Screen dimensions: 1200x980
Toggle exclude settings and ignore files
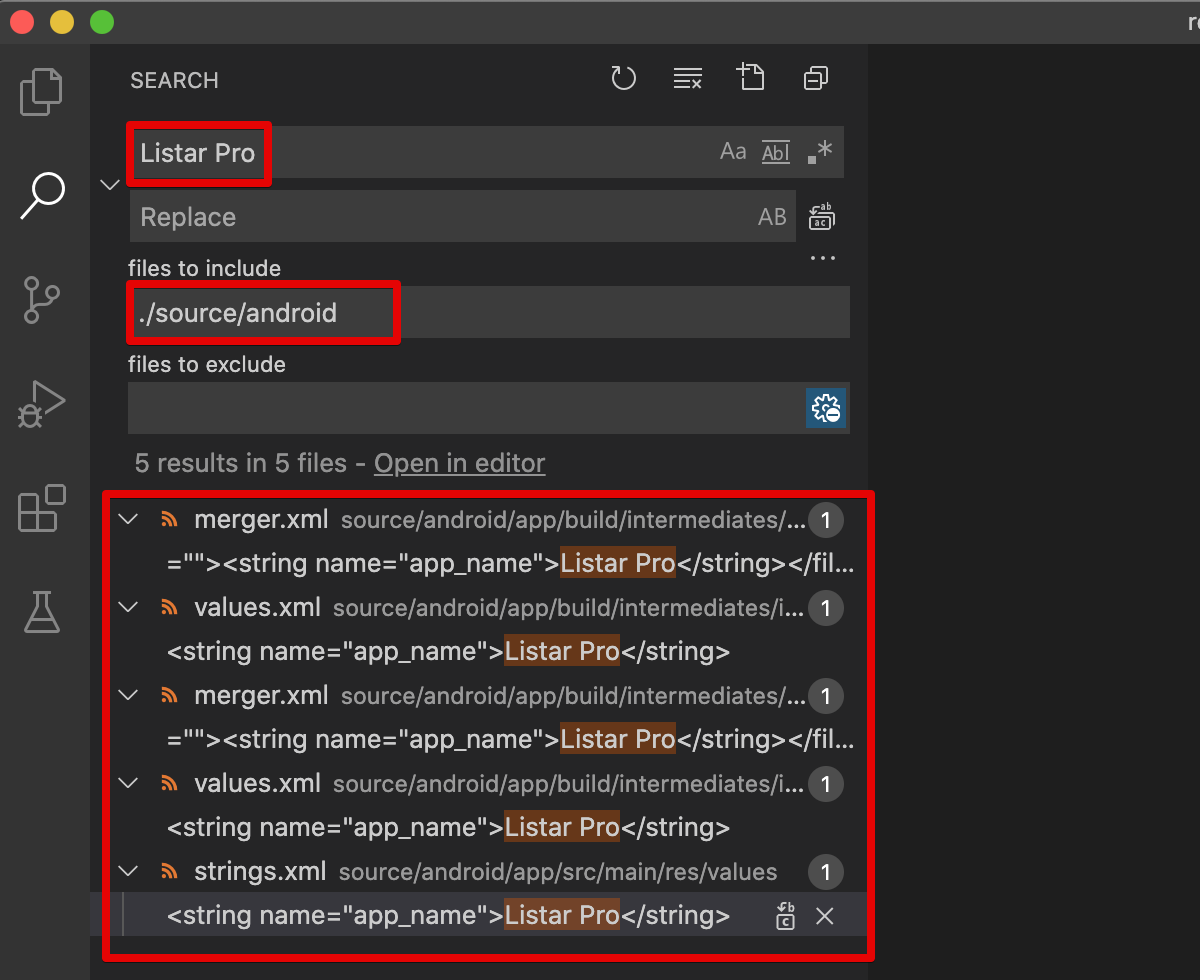(826, 408)
